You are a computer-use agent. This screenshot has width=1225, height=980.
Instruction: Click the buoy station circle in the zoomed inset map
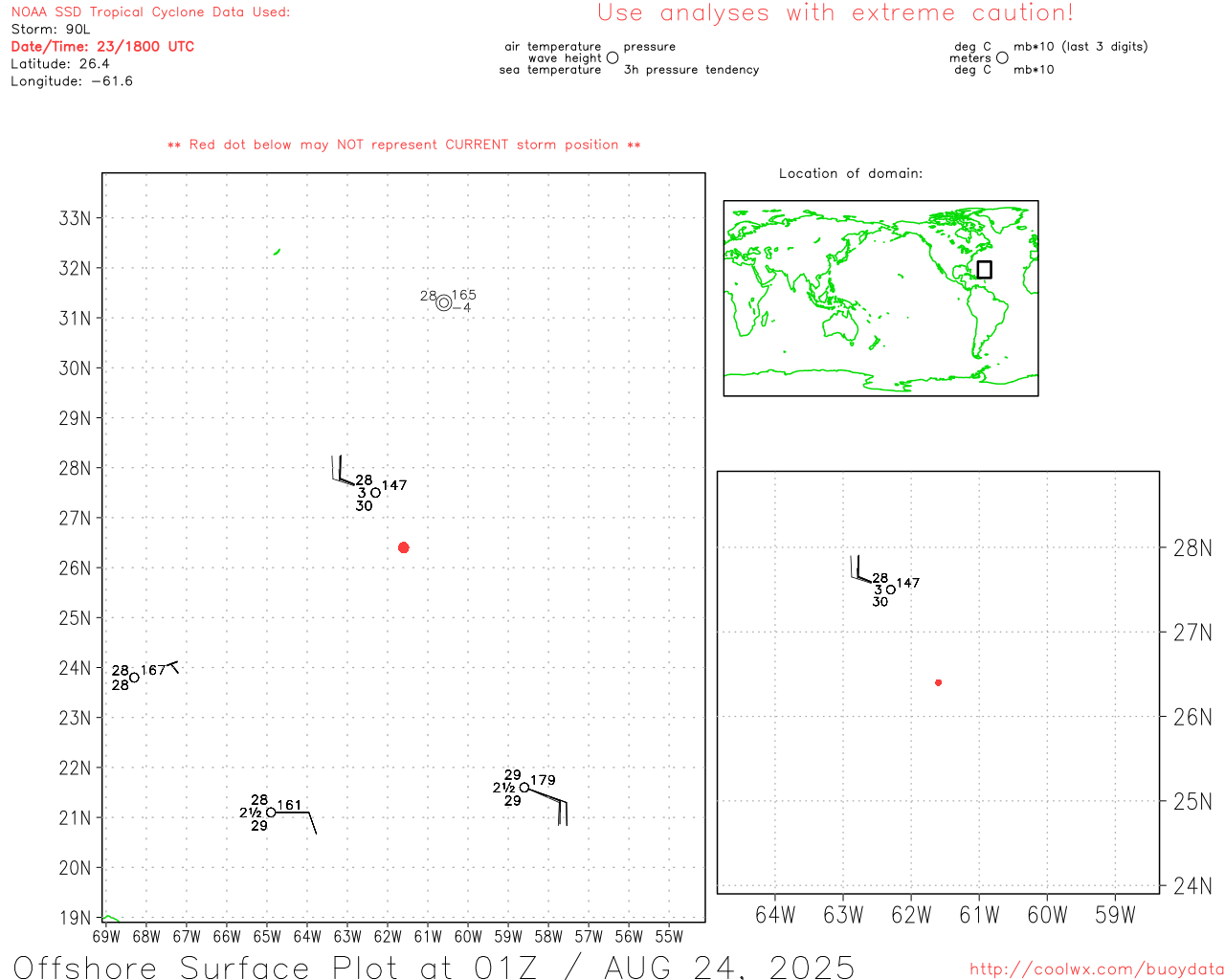(x=891, y=590)
